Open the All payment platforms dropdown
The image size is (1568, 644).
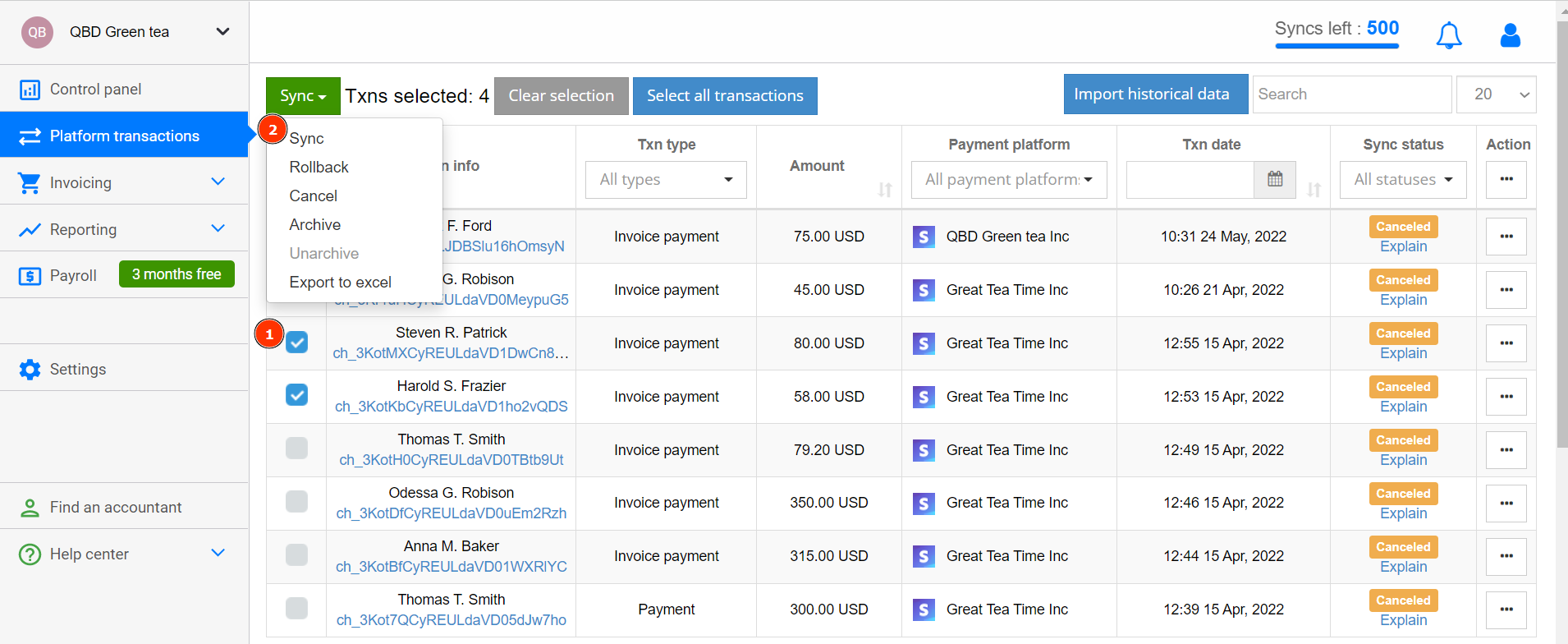coord(1009,180)
